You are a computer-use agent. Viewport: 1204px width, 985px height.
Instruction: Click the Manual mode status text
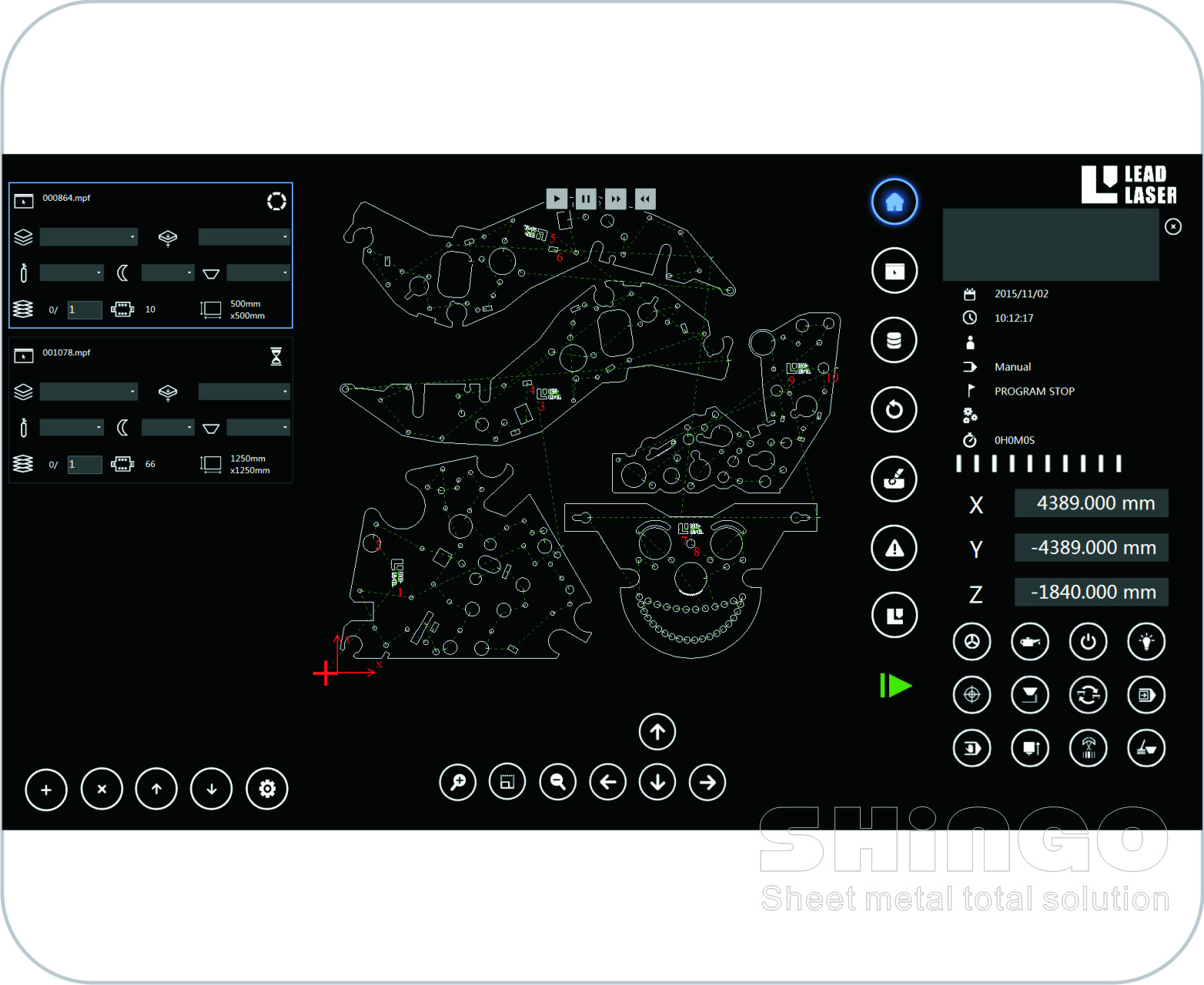point(1012,367)
